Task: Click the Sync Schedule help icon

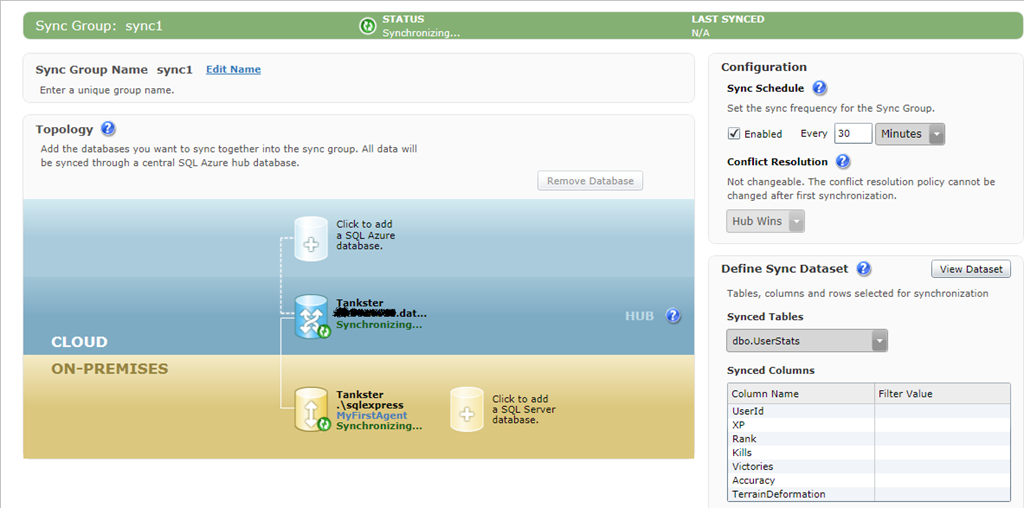Action: (819, 89)
